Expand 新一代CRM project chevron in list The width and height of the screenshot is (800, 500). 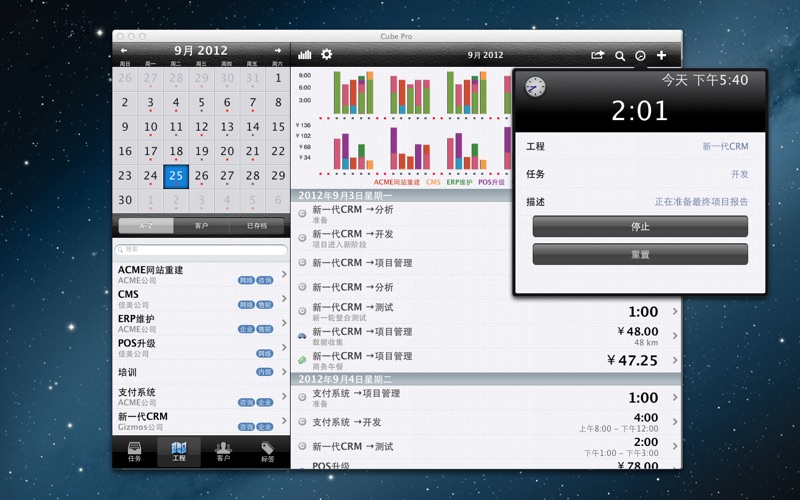click(284, 421)
